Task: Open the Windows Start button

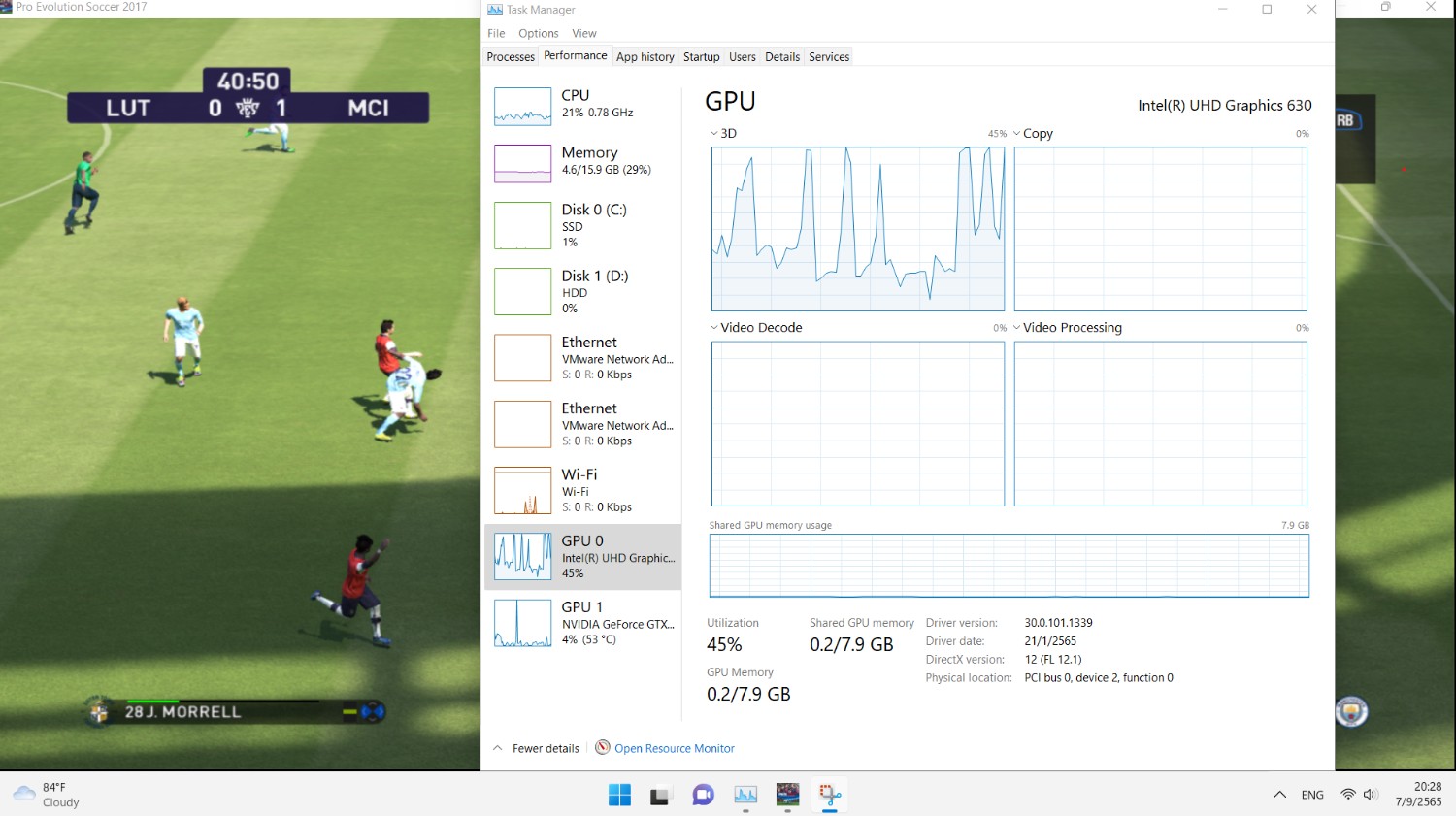Action: (619, 795)
